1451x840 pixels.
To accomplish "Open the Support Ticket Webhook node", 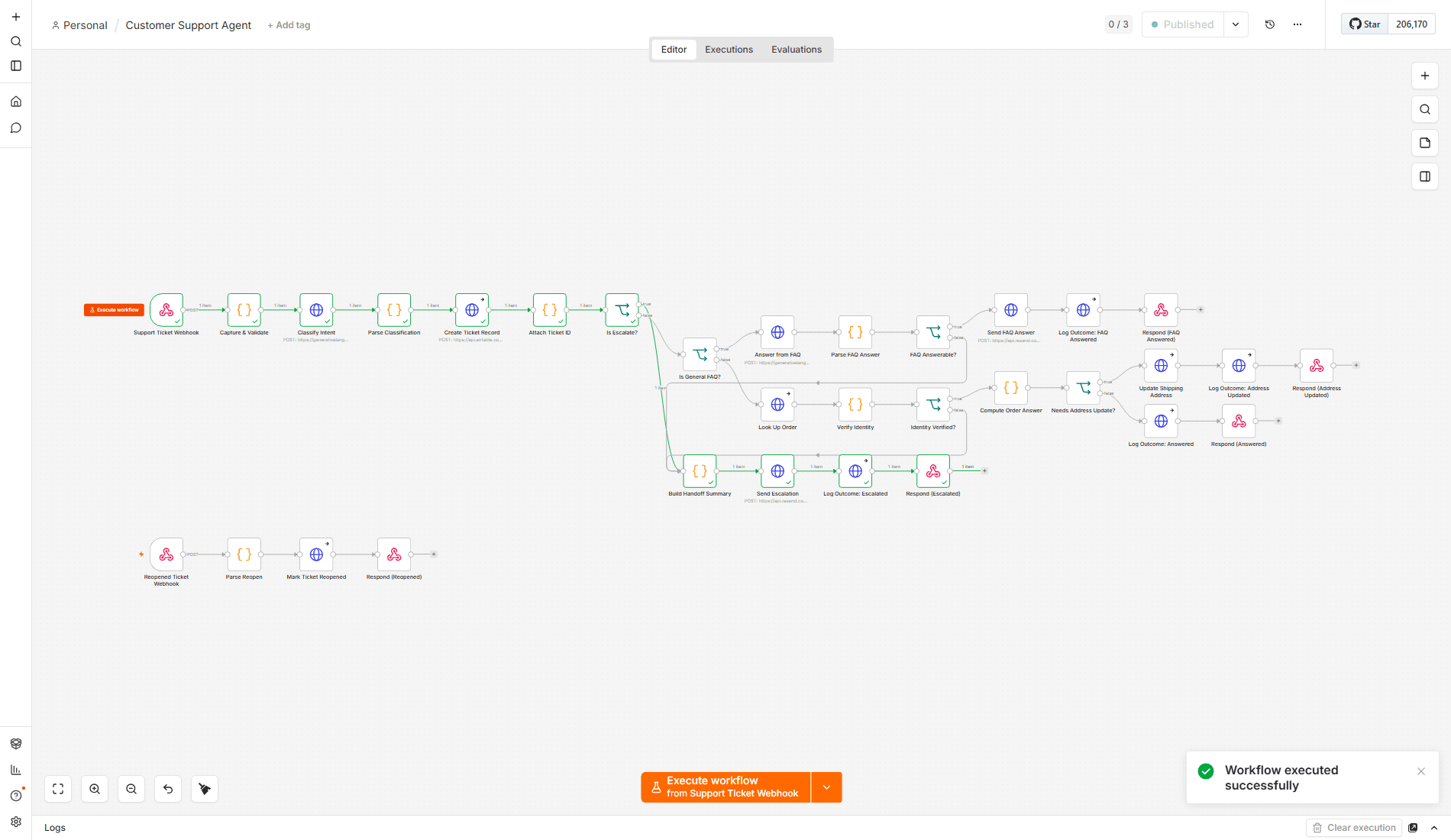I will pyautogui.click(x=166, y=310).
